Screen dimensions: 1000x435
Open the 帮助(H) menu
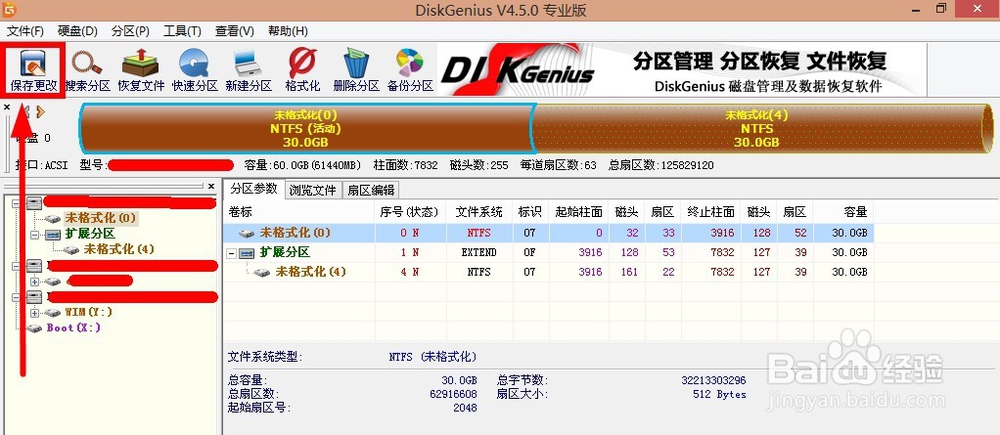click(x=288, y=31)
